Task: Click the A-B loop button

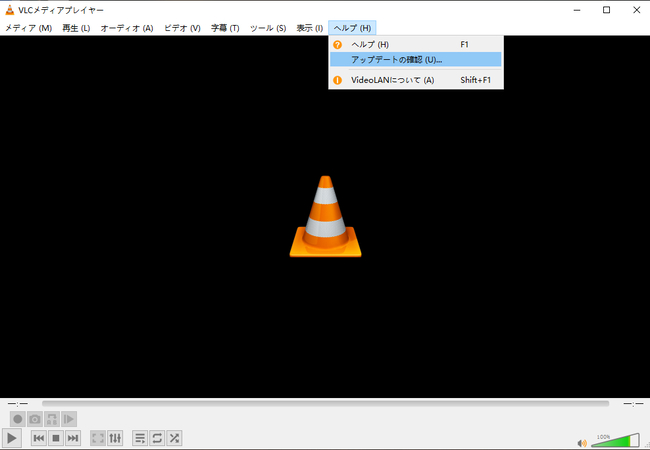Action: 52,419
